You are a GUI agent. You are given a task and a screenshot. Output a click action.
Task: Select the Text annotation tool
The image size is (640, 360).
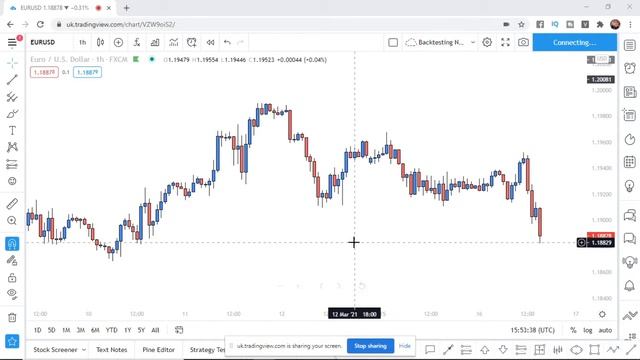click(x=12, y=130)
